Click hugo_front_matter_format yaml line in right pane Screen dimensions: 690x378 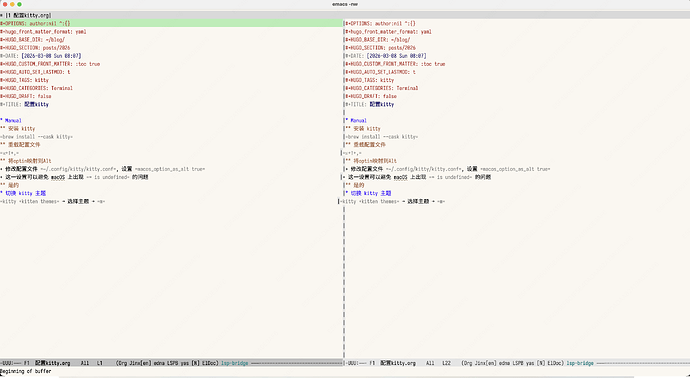pos(389,32)
